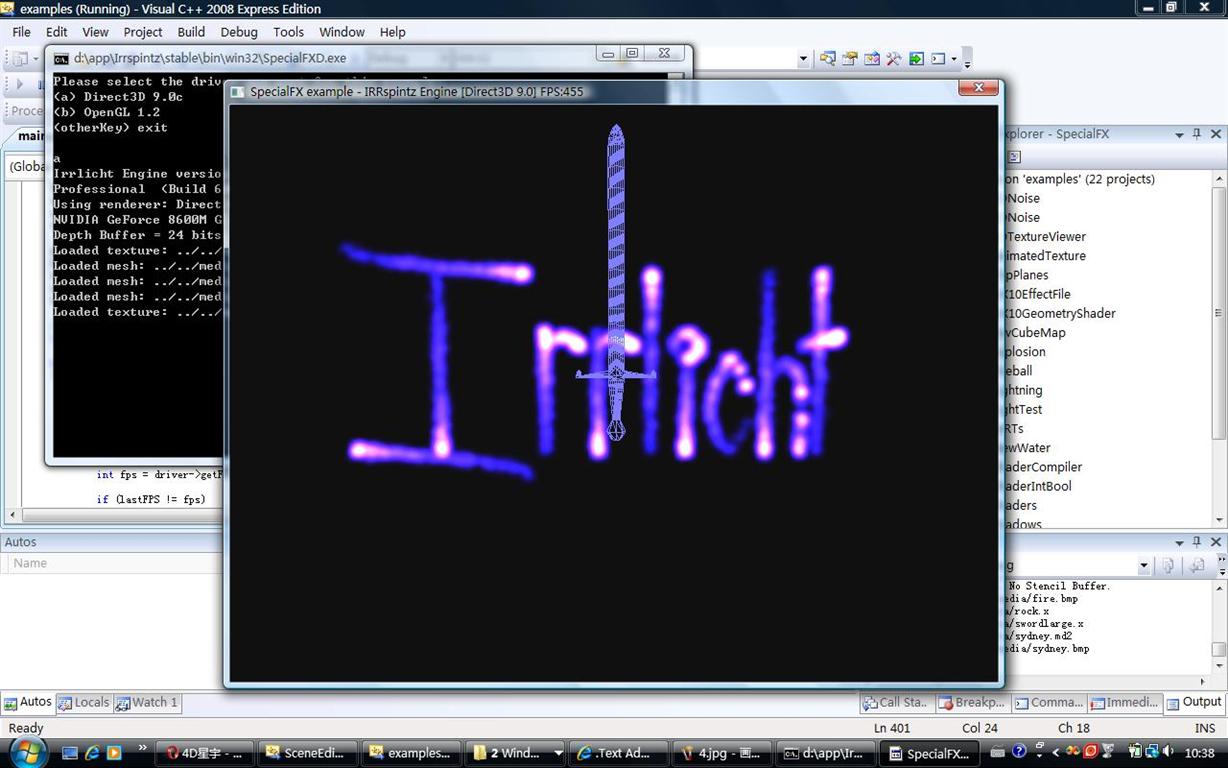Screen dimensions: 1228x768
Task: Launch Windows Media Player from Quick Launch
Action: point(114,752)
